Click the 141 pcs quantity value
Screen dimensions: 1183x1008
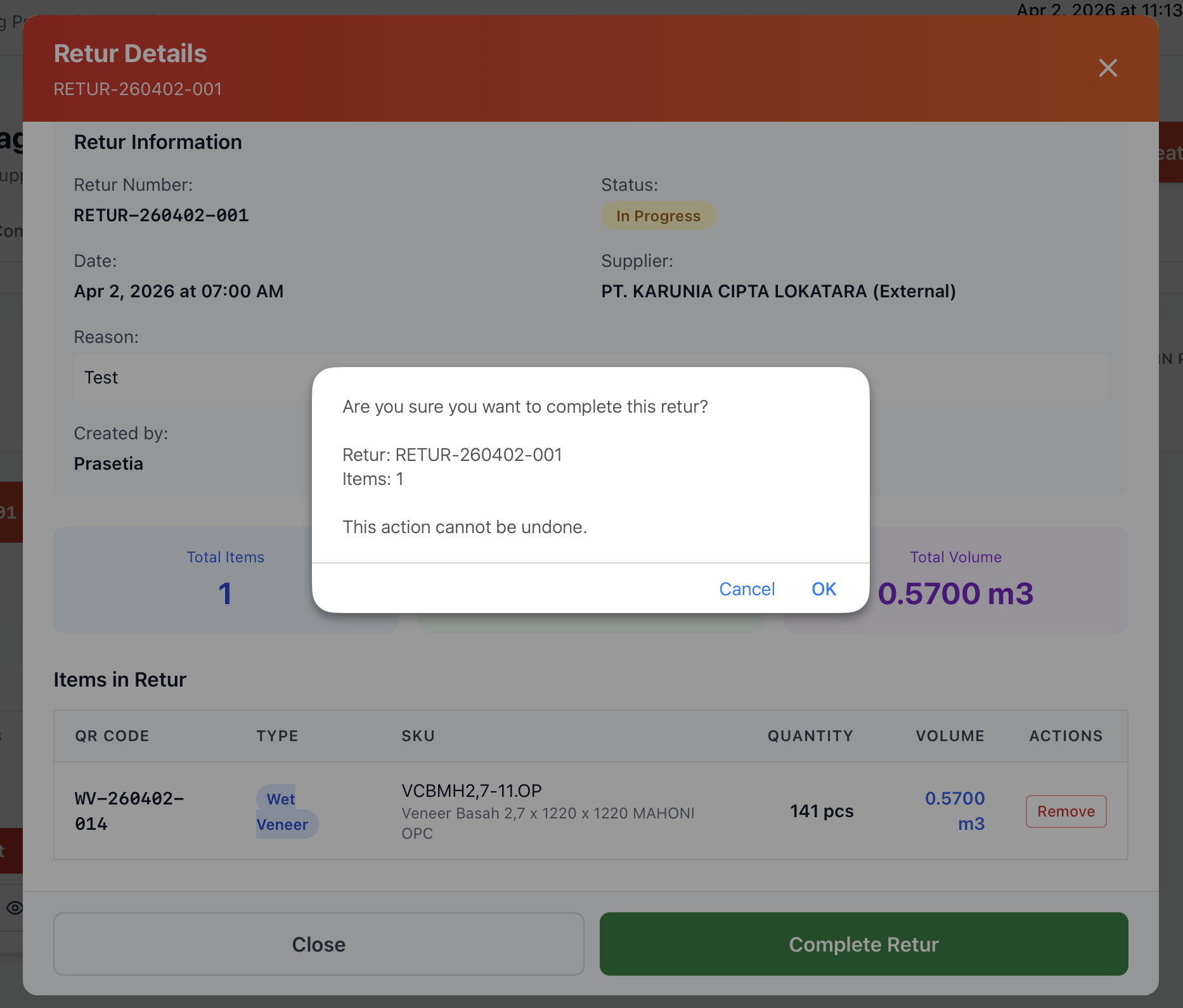click(x=822, y=811)
